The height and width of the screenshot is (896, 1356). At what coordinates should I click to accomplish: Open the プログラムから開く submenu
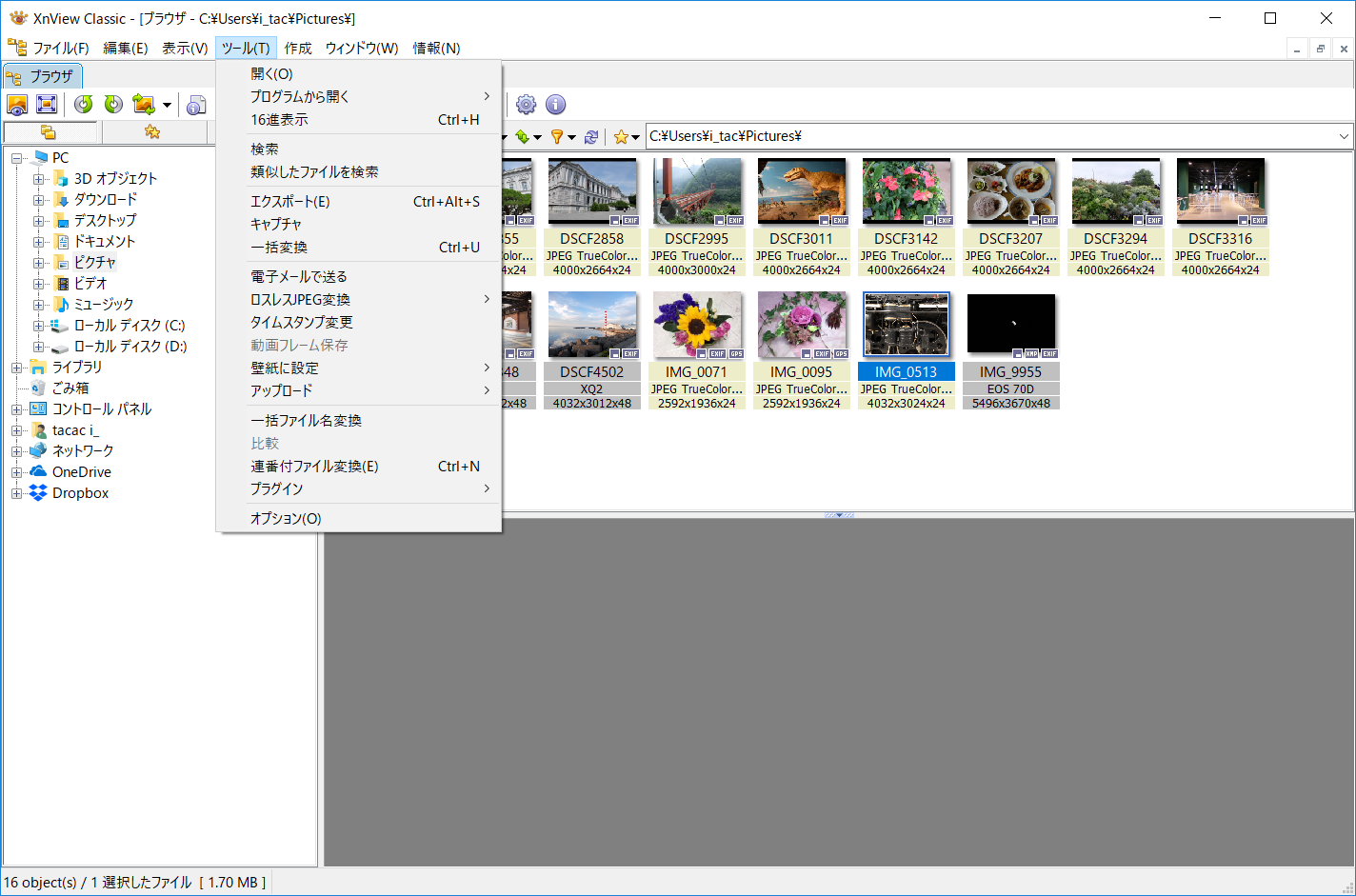click(359, 97)
